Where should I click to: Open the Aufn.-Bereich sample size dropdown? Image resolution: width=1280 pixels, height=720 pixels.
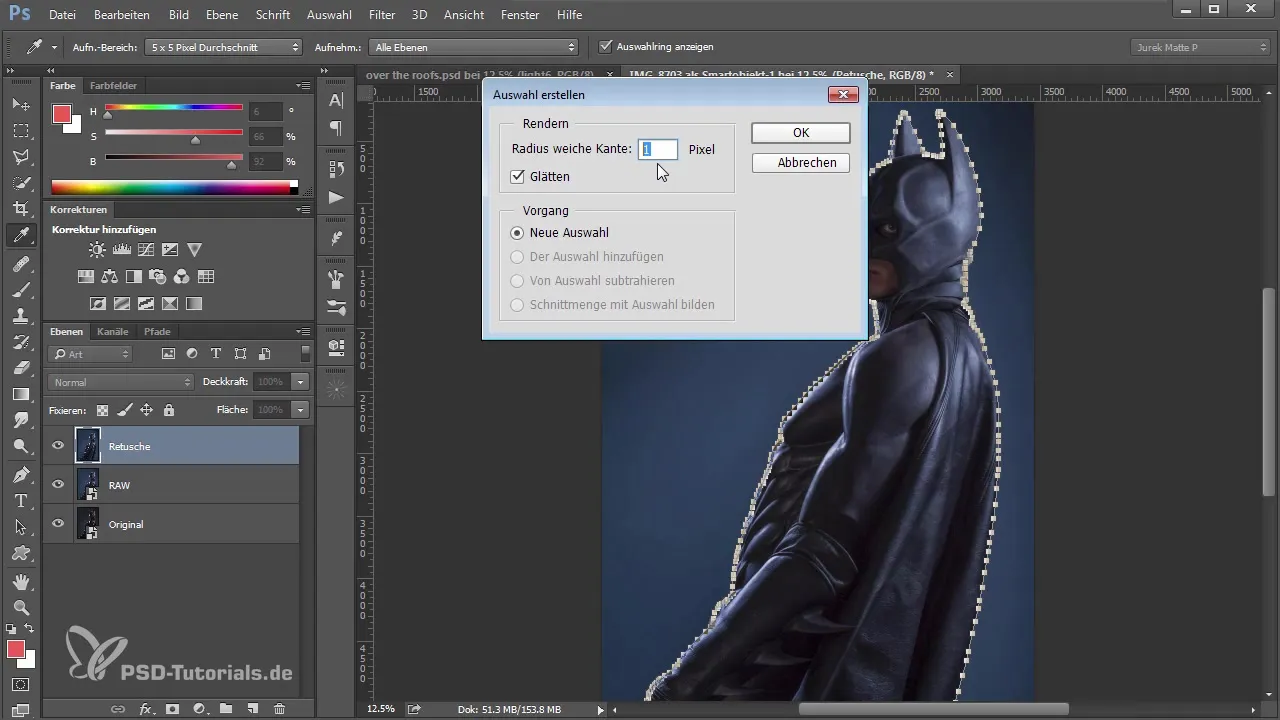click(x=223, y=47)
